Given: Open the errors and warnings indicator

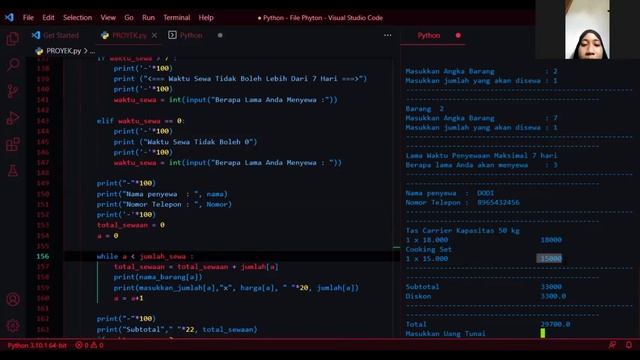Looking at the screenshot, I should pos(89,345).
